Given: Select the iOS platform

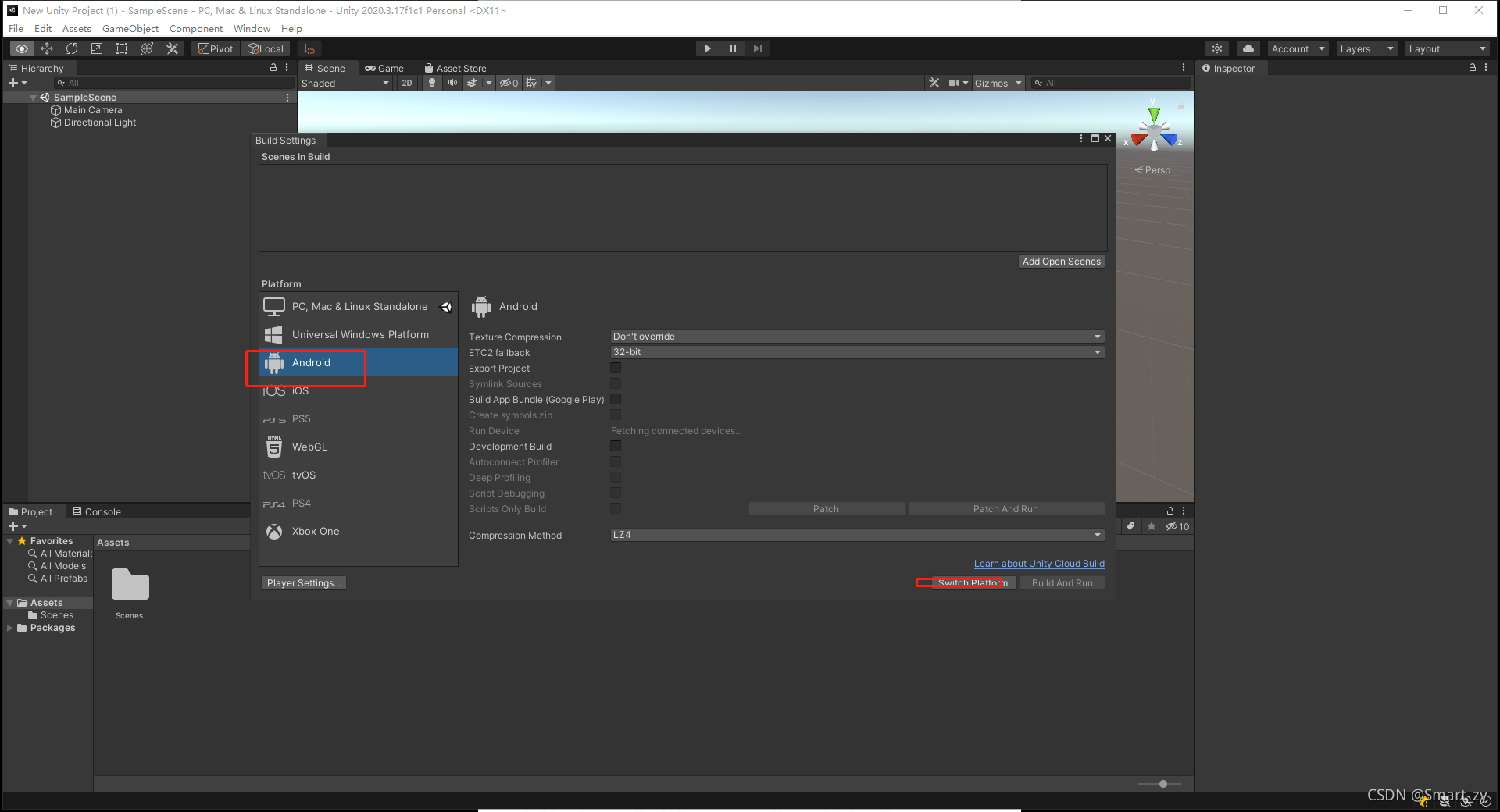Looking at the screenshot, I should (359, 390).
